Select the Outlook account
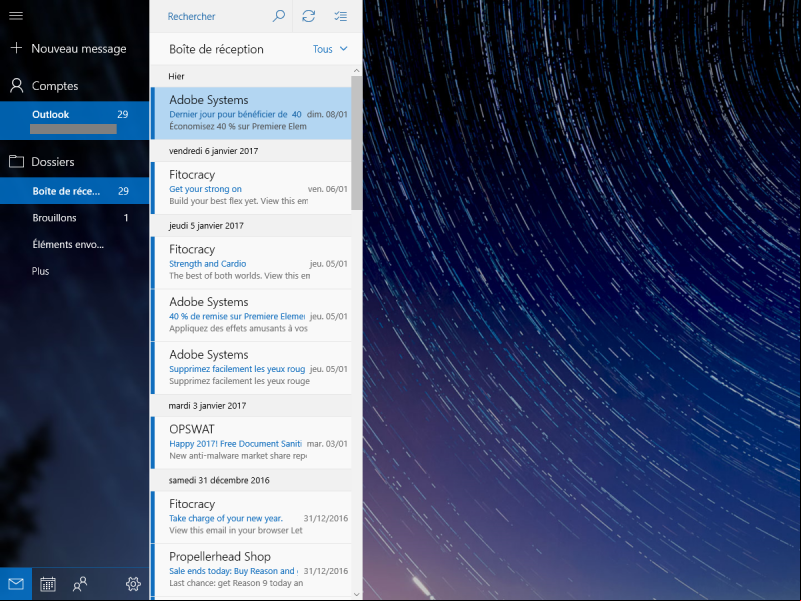This screenshot has height=601, width=801. coord(75,121)
